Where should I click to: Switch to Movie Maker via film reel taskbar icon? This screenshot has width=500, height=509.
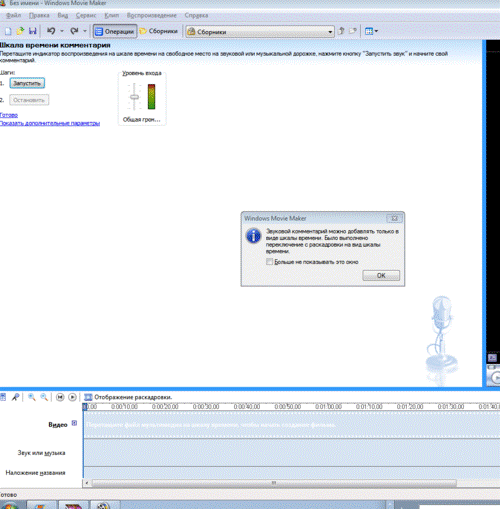(105, 505)
